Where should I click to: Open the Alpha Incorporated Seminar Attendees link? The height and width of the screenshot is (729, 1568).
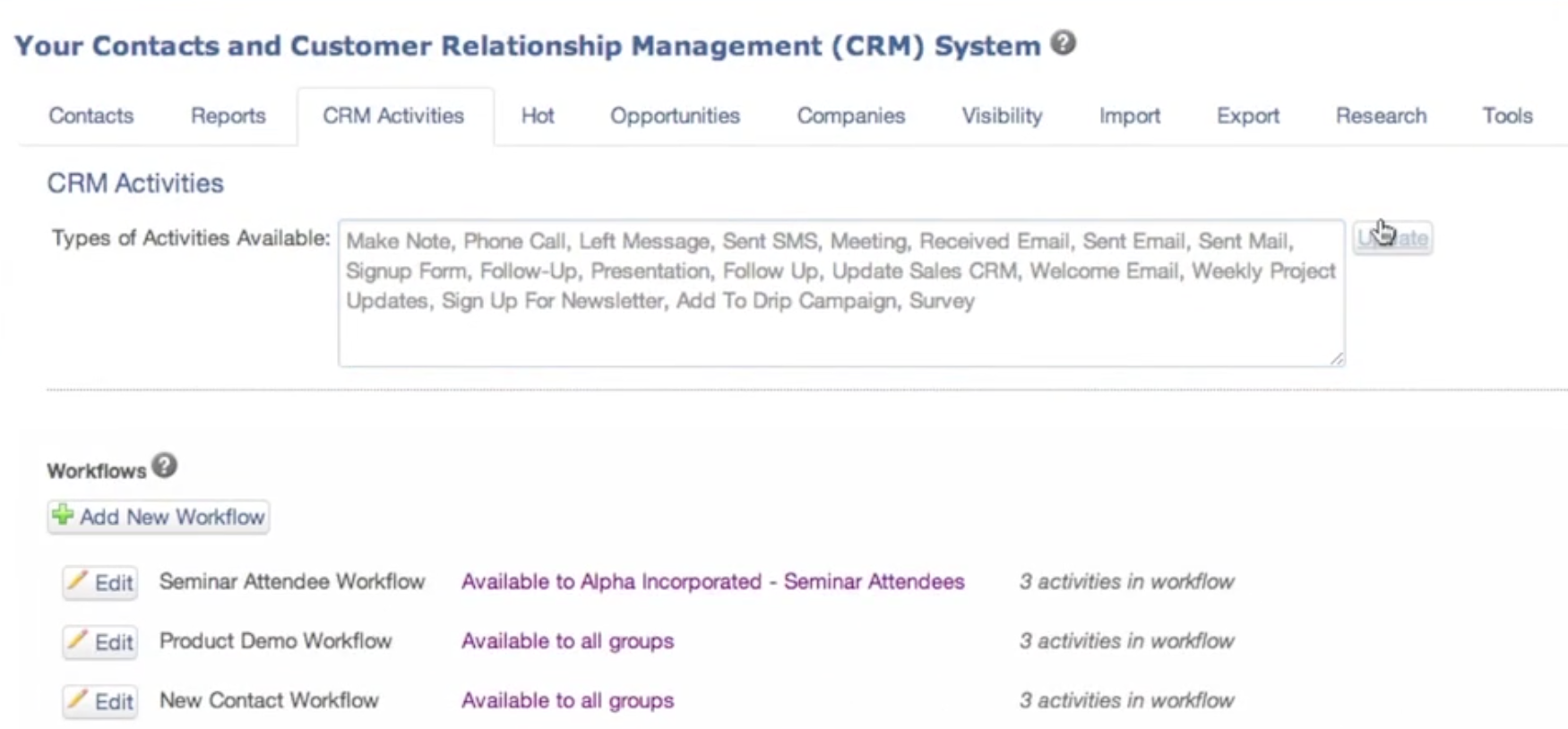click(712, 581)
